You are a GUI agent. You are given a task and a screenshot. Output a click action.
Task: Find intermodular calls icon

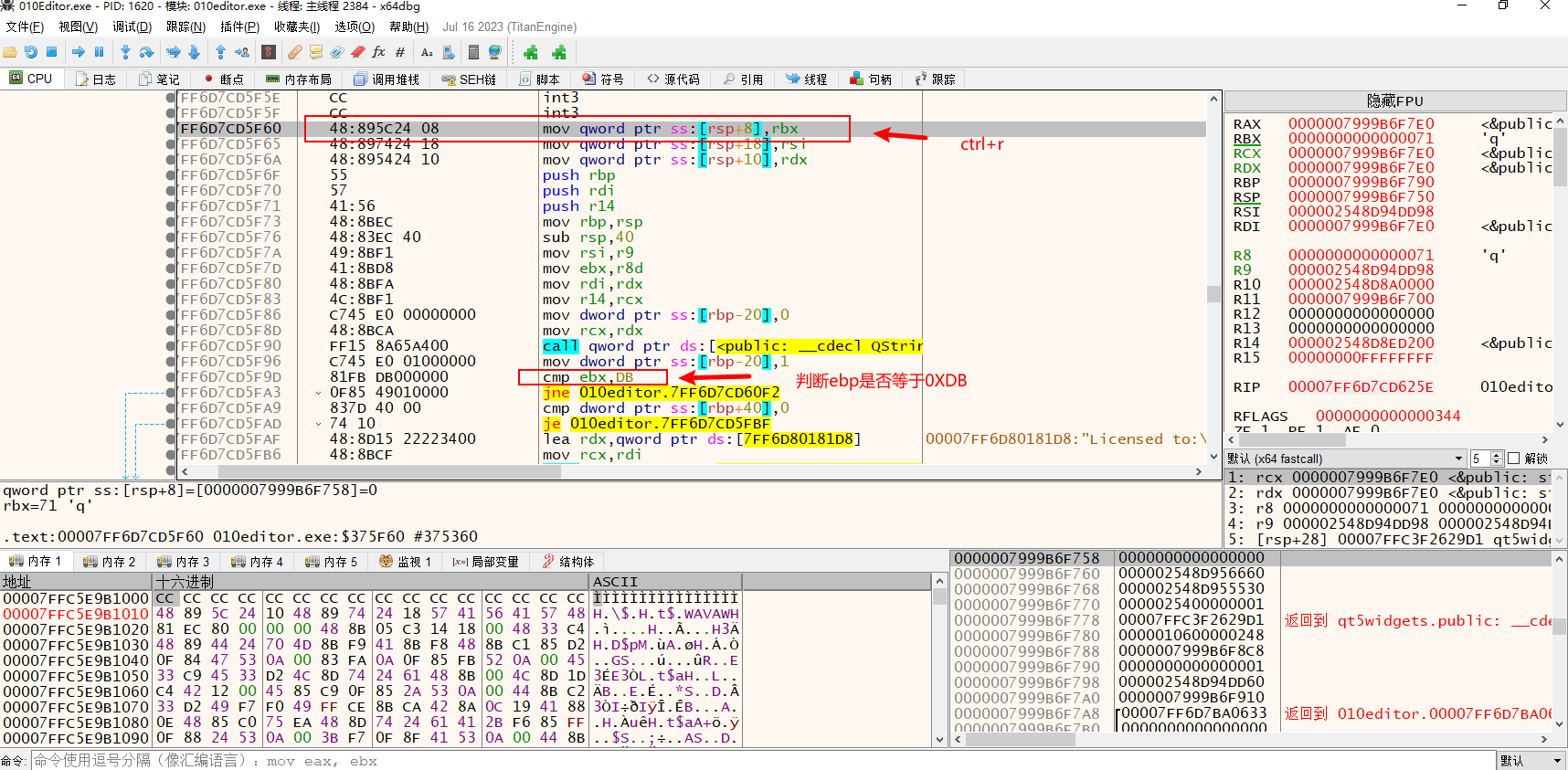pos(449,52)
